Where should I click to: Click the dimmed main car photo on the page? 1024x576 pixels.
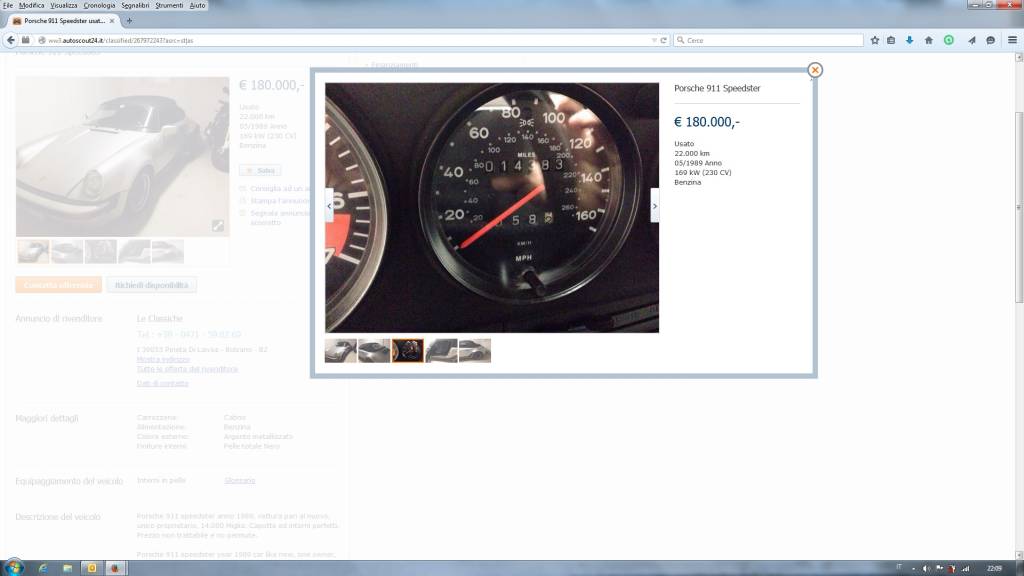(x=122, y=157)
